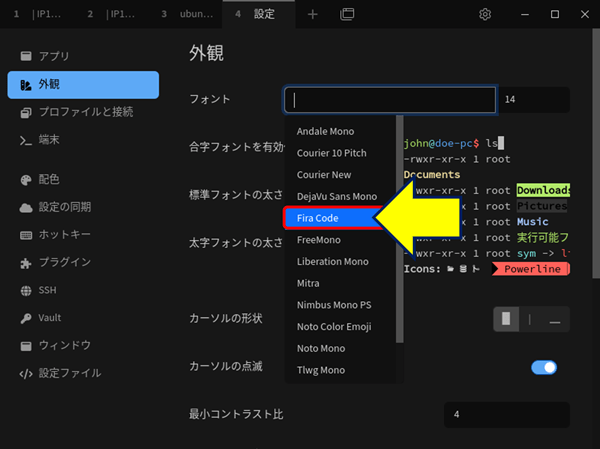Choose Noto Color Emoji font
Screen dimensions: 600x449
pos(340,327)
